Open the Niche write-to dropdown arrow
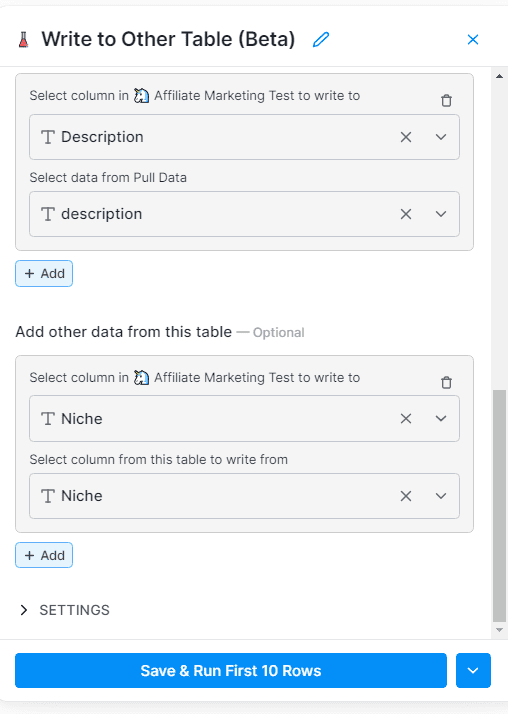This screenshot has height=714, width=508. (x=441, y=418)
